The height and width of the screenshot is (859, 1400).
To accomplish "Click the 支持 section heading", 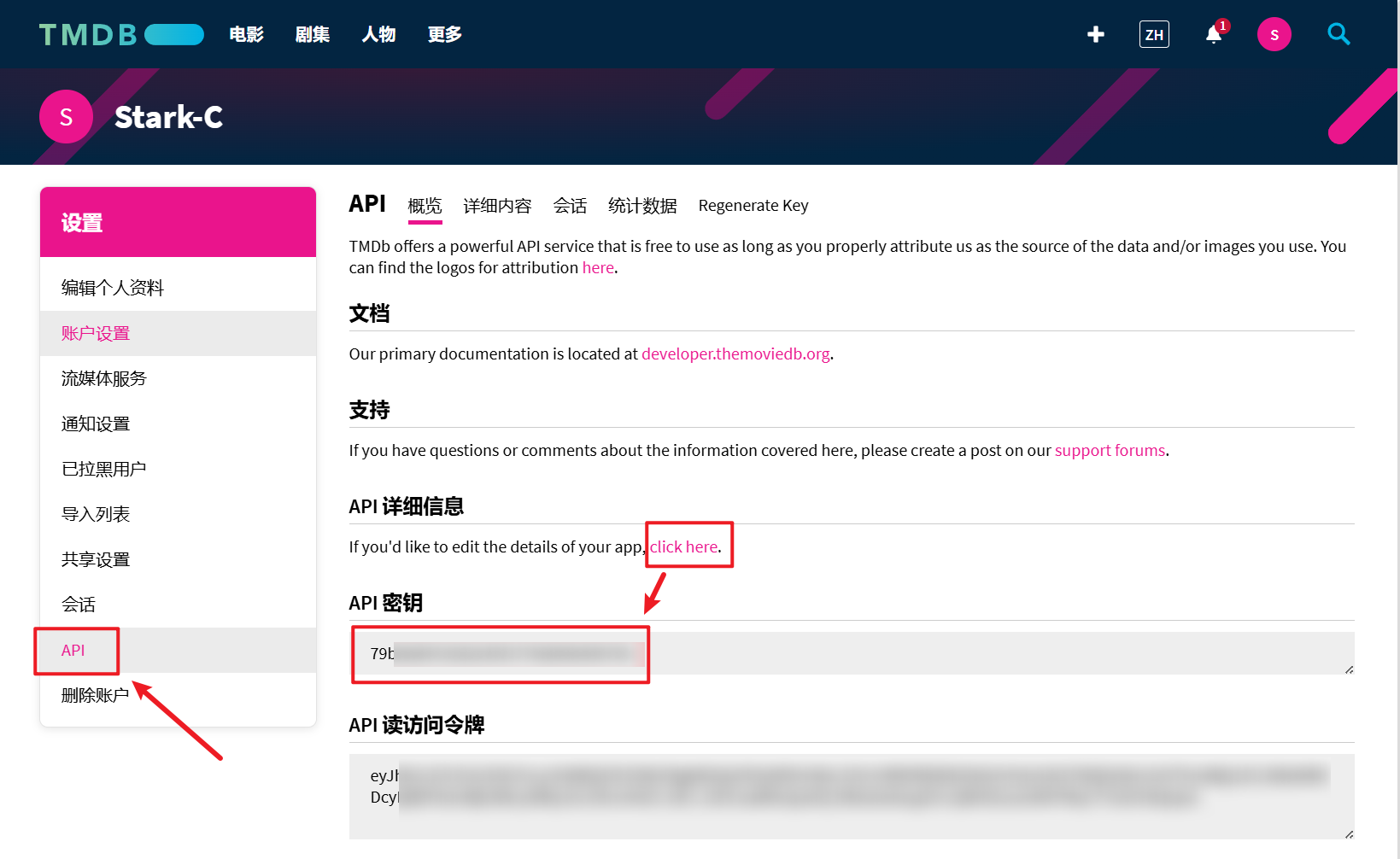I will coord(369,410).
